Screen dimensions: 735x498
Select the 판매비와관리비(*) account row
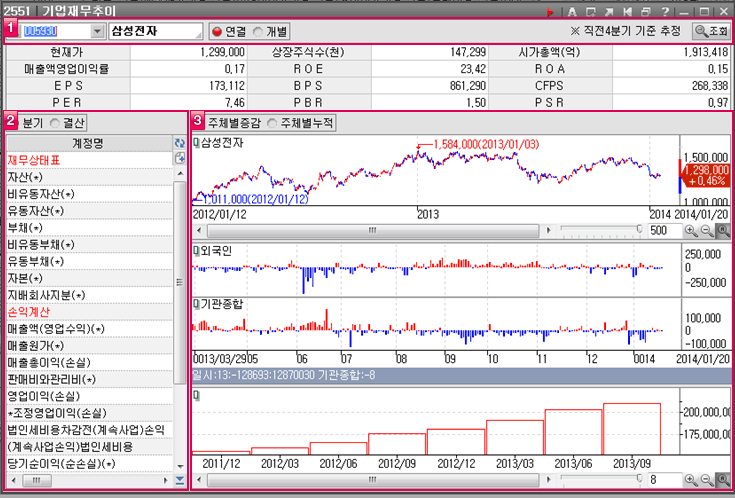coord(89,380)
